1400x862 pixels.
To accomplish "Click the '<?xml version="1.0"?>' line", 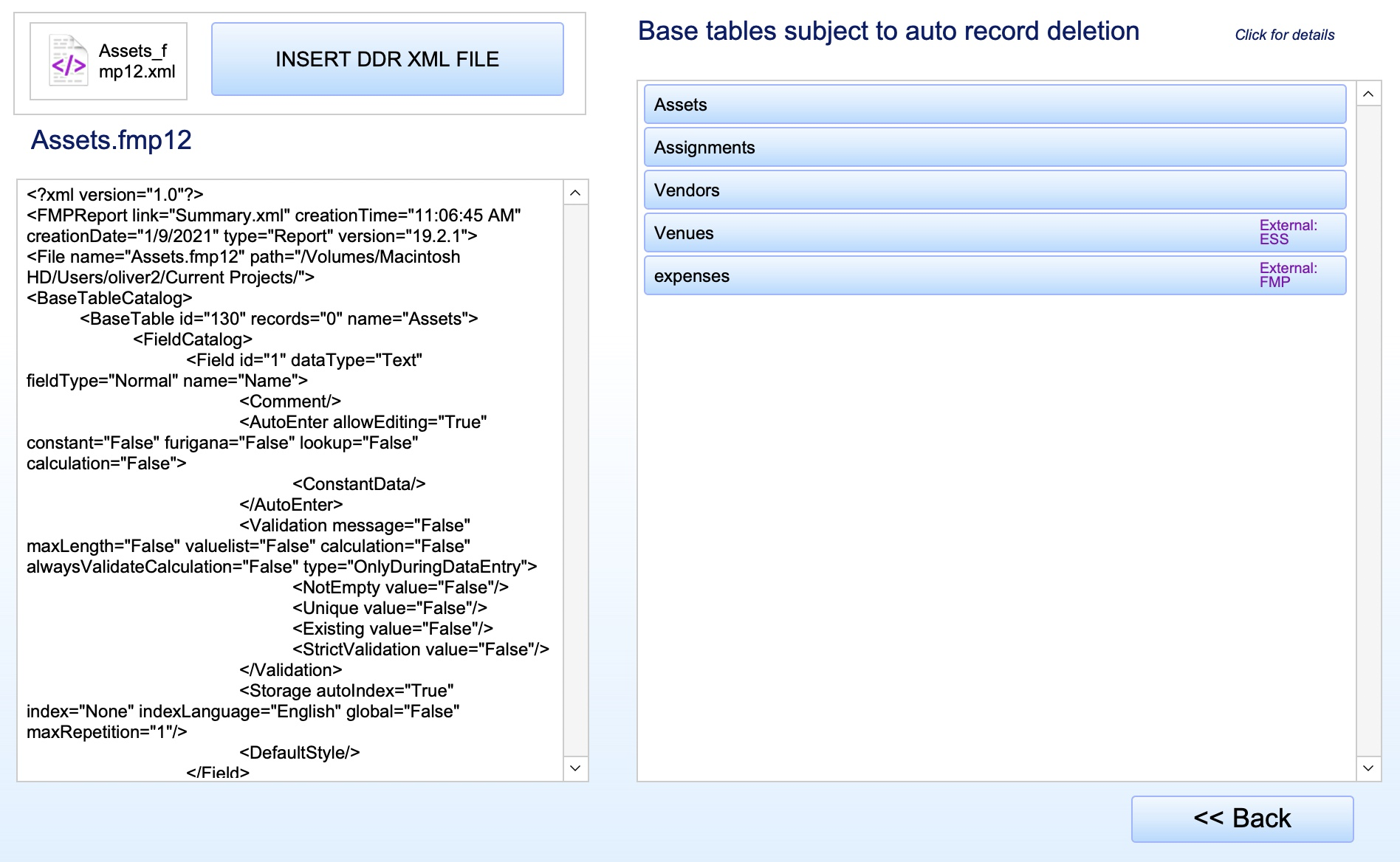I will (115, 195).
